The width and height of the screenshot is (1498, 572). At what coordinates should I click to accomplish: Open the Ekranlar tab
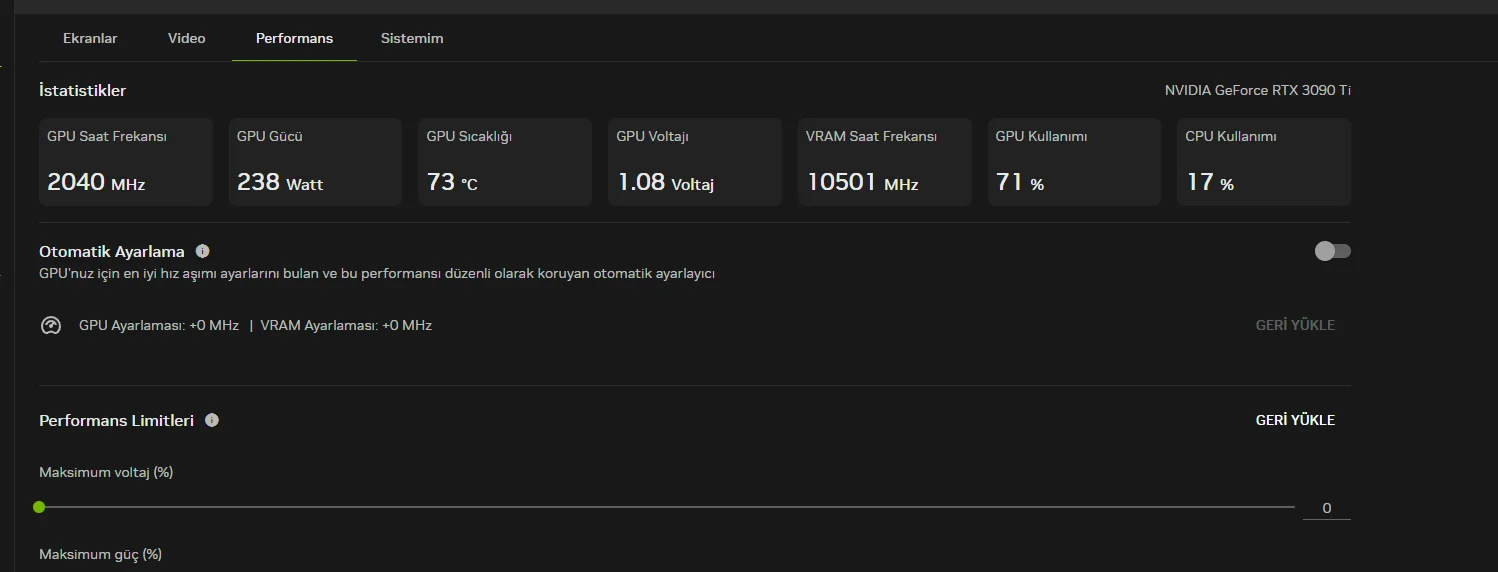(x=90, y=38)
